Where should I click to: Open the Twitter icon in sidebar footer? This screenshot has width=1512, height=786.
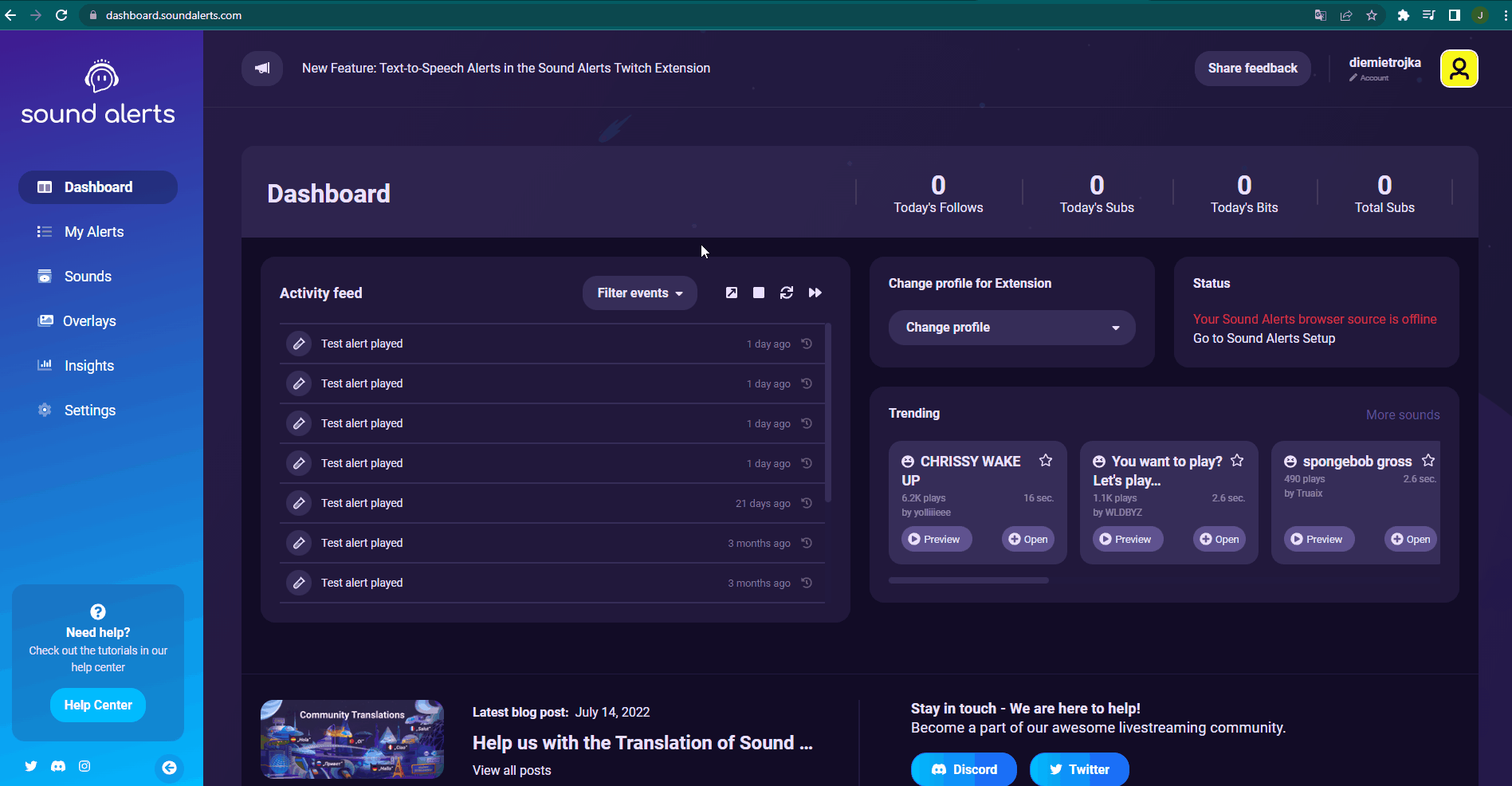coord(31,766)
